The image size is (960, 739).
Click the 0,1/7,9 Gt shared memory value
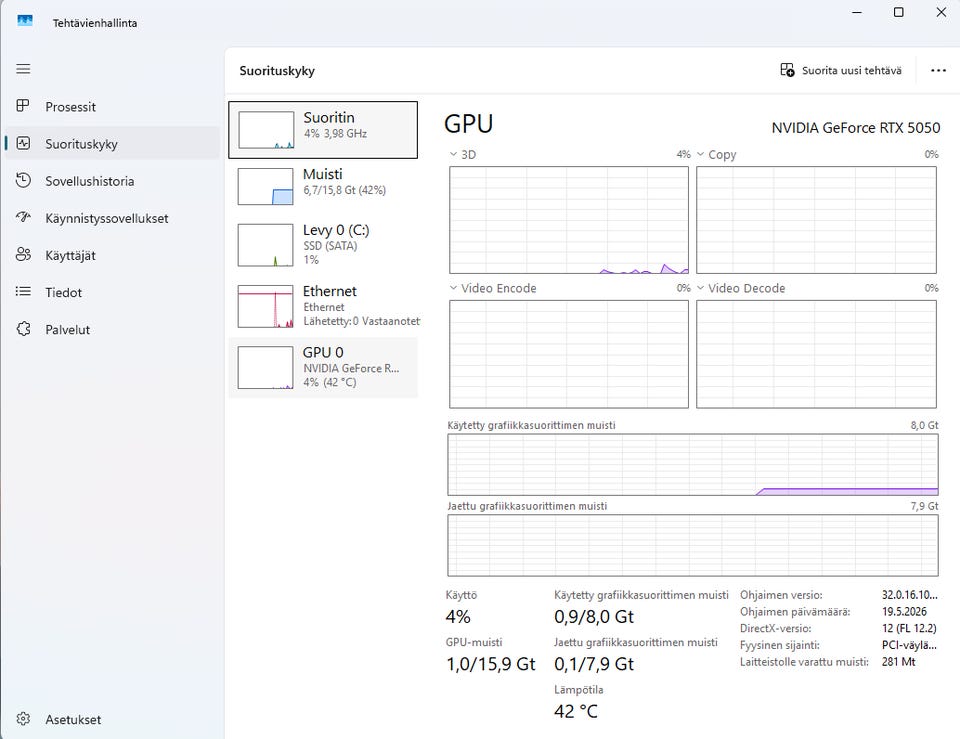click(x=594, y=664)
